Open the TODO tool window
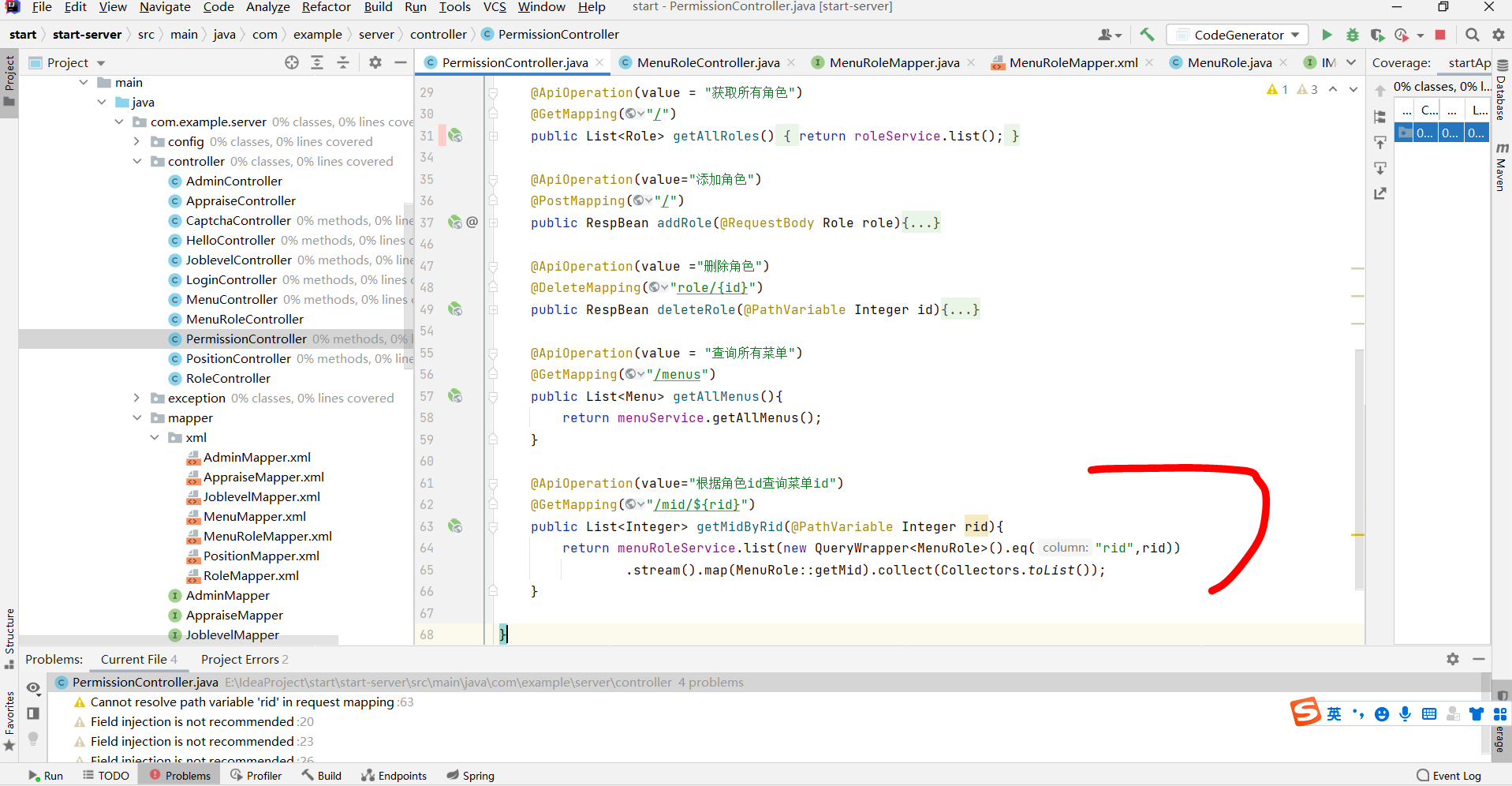This screenshot has height=786, width=1512. pos(106,776)
